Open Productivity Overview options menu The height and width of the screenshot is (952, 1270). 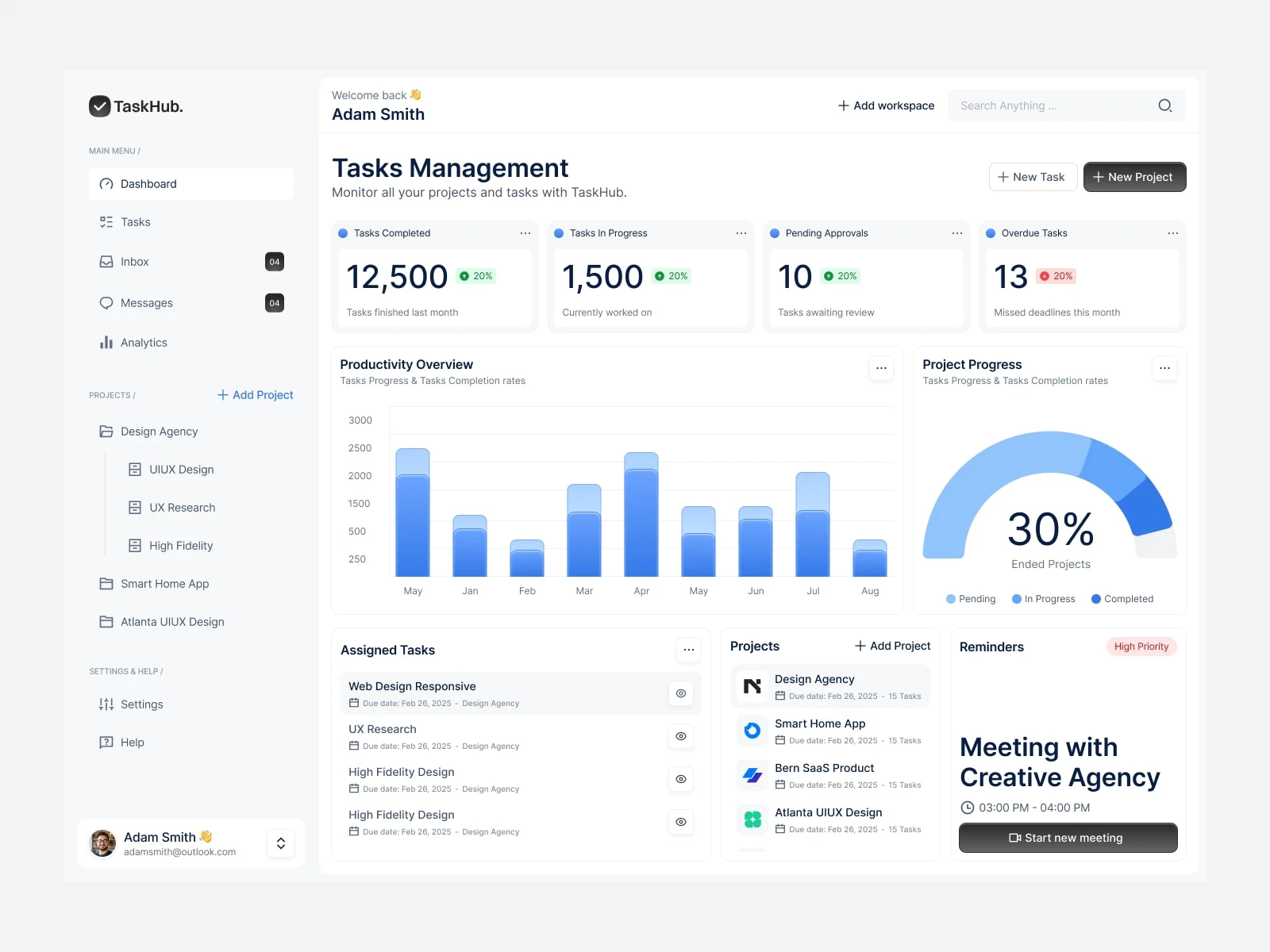(882, 368)
